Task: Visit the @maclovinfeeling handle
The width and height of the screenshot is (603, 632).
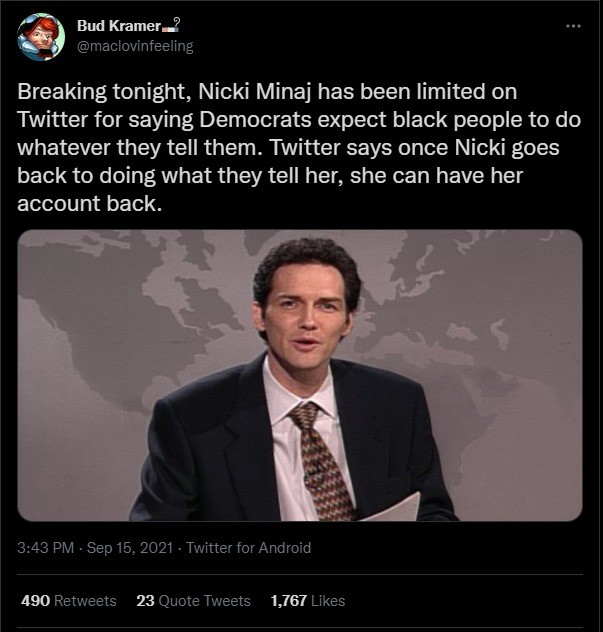Action: tap(135, 46)
